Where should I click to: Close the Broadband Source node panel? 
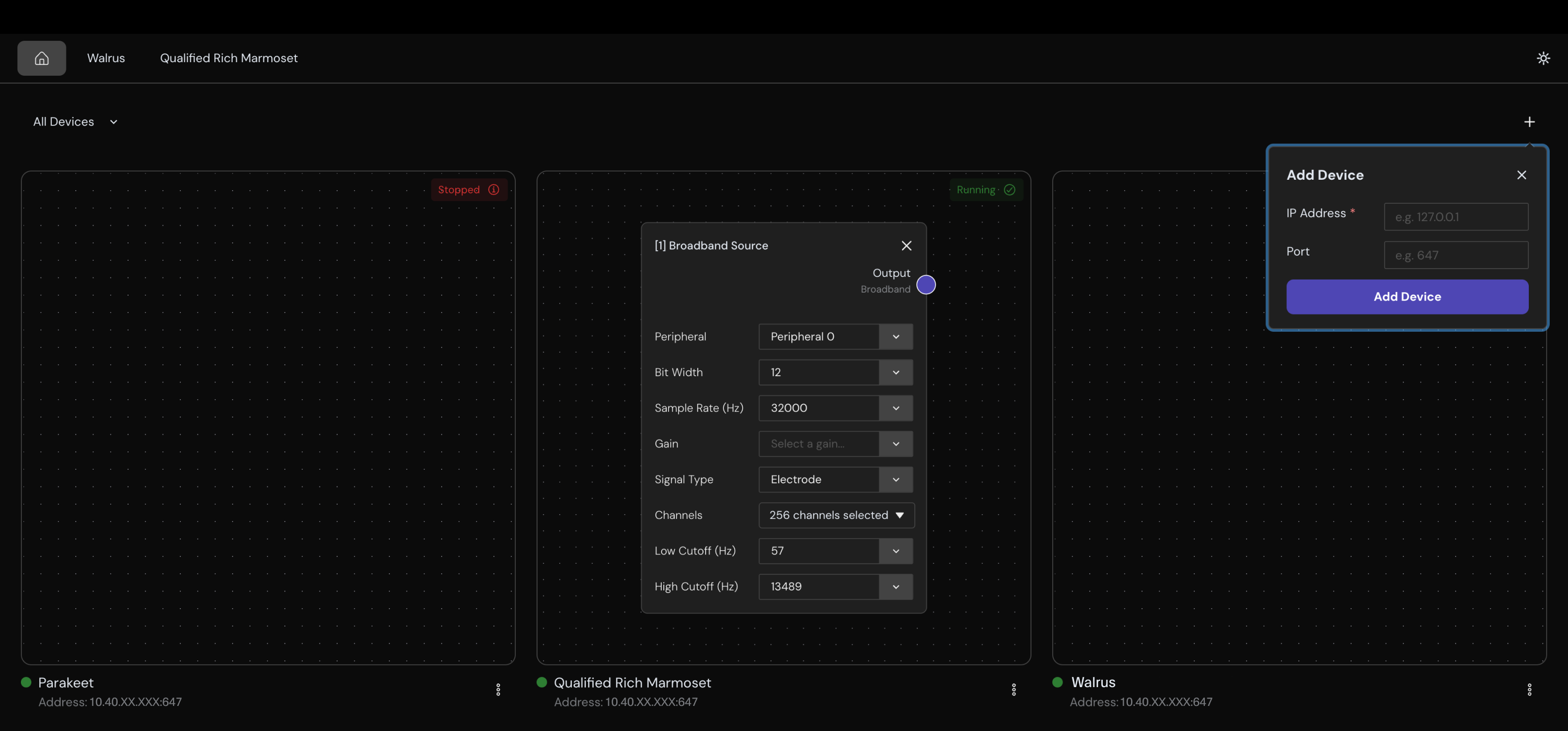click(906, 245)
